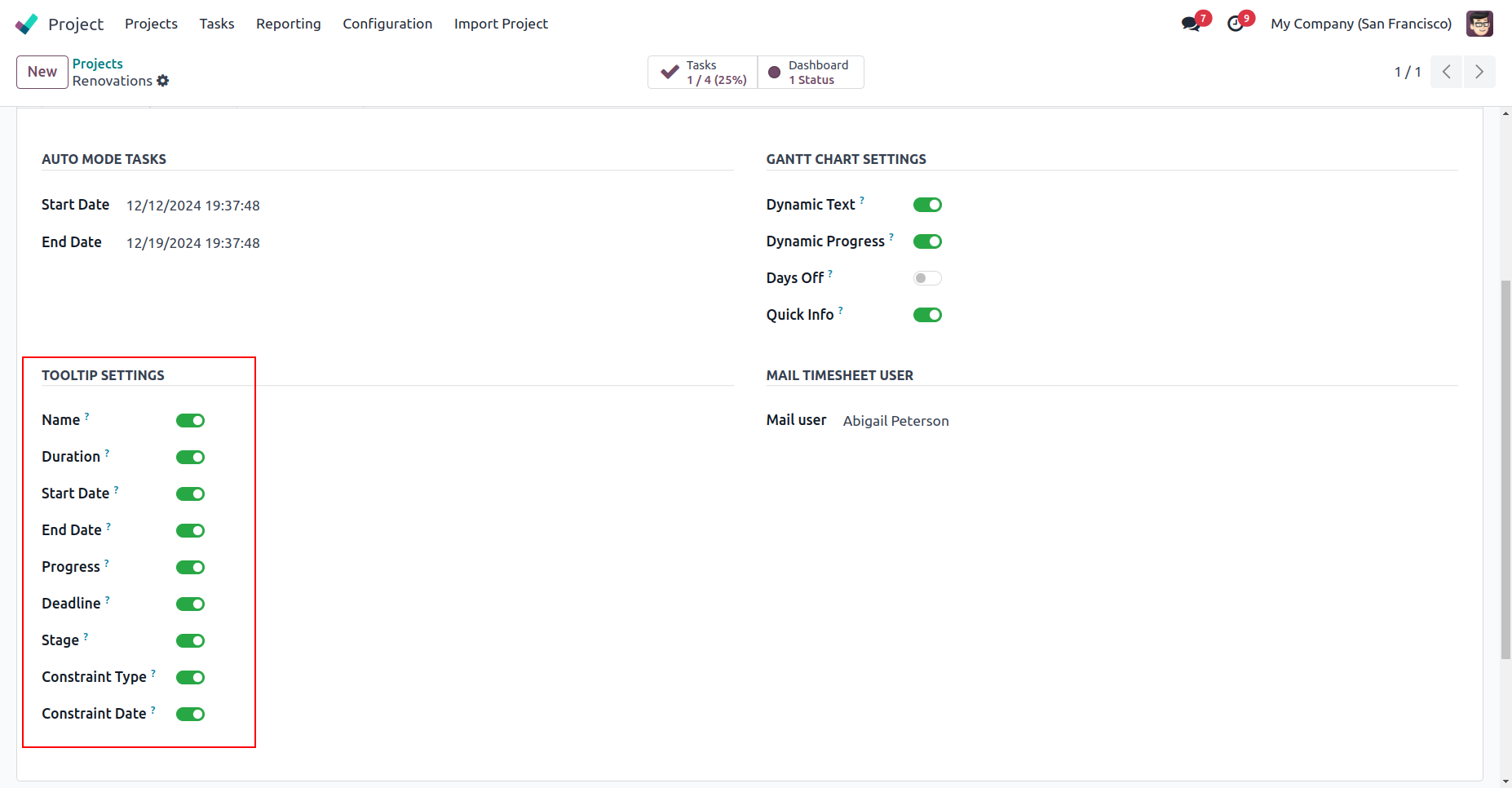1512x788 pixels.
Task: Toggle the Dynamic Progress switch
Action: click(x=927, y=241)
